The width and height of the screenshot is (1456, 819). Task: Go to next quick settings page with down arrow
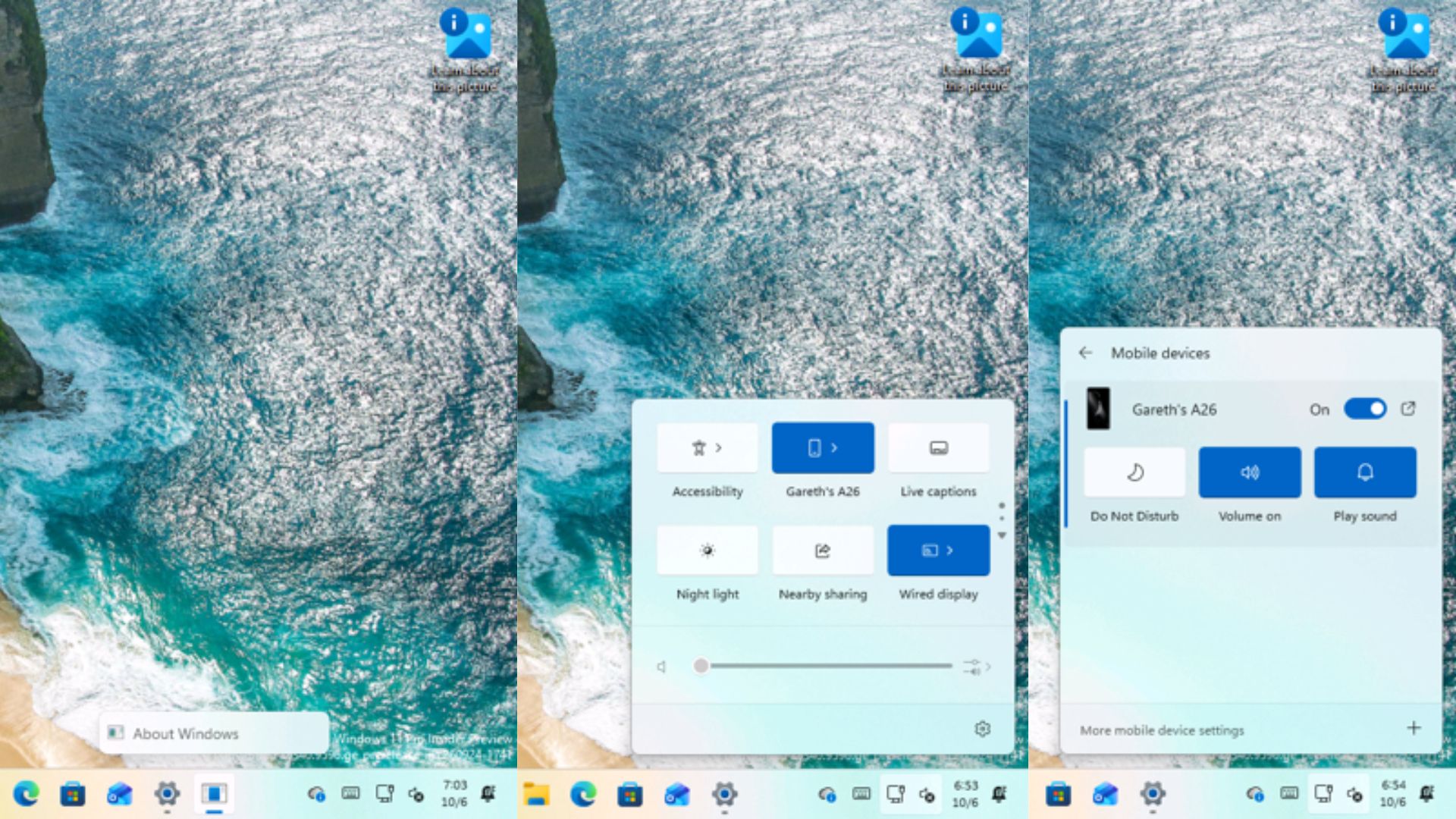(1002, 535)
